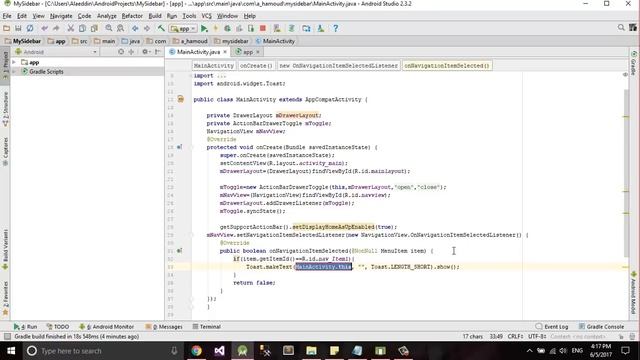Close the app editor tab
640x360 pixels.
point(258,52)
